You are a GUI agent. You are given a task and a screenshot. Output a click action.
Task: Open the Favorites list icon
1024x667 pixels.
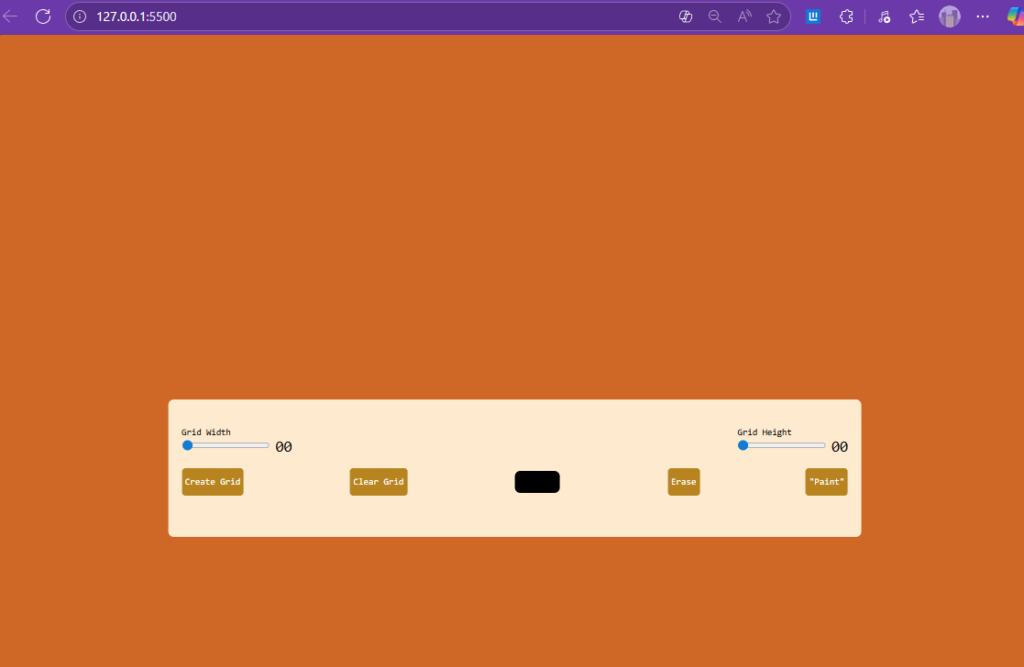916,16
